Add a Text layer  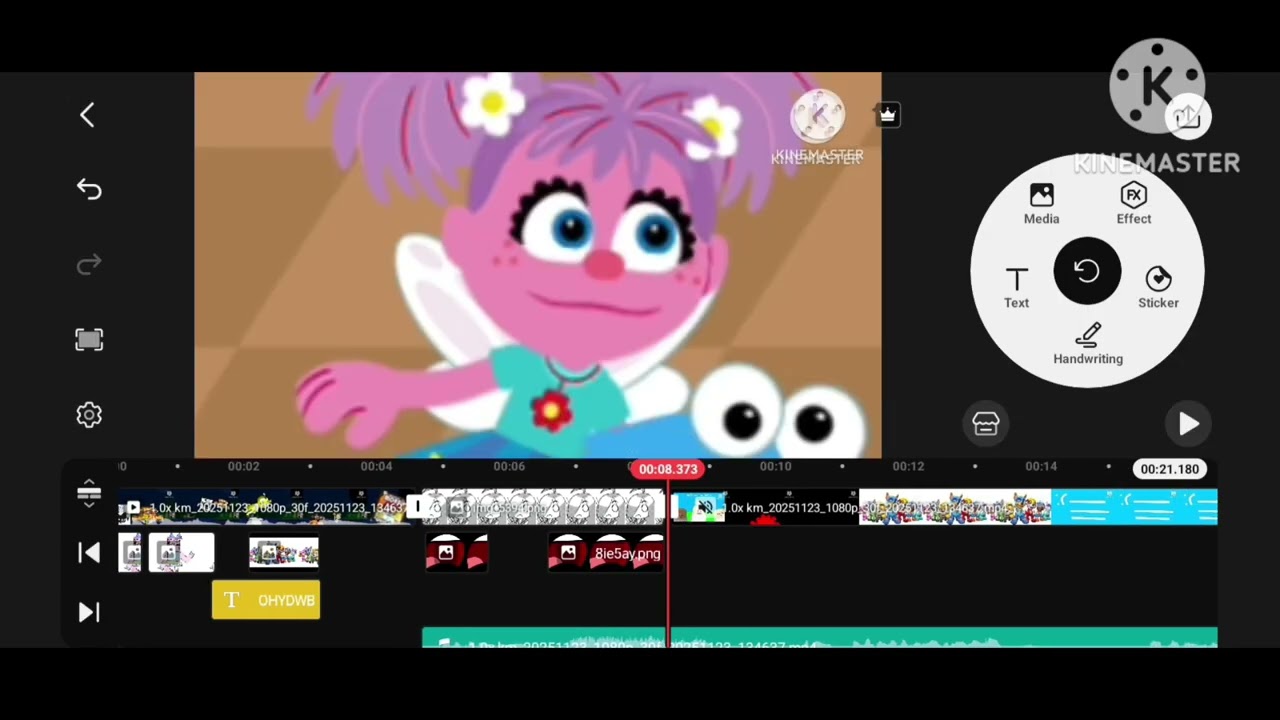1016,288
